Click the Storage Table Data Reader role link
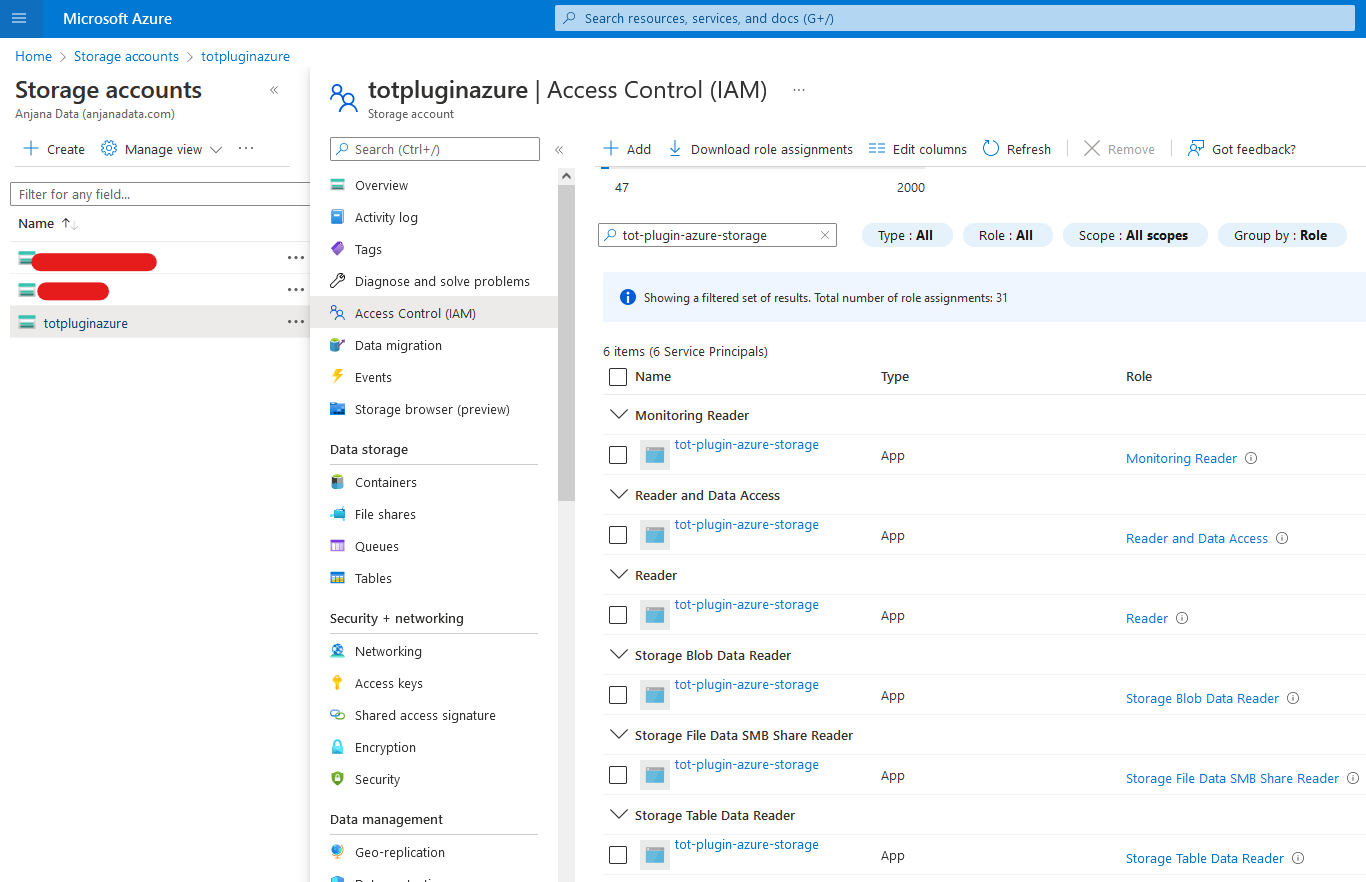 tap(1204, 858)
